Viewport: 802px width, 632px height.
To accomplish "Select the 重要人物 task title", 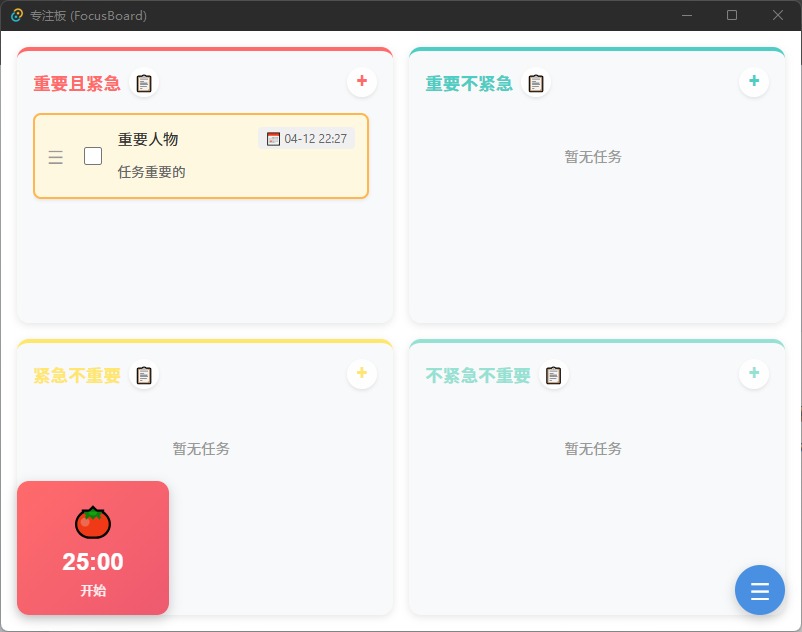I will tap(148, 139).
